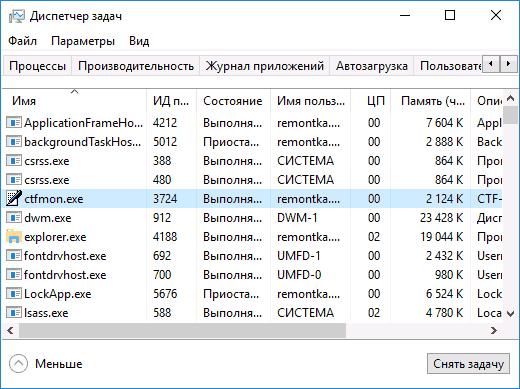Image resolution: width=520 pixels, height=389 pixels.
Task: Open the Параметры menu
Action: tap(83, 41)
